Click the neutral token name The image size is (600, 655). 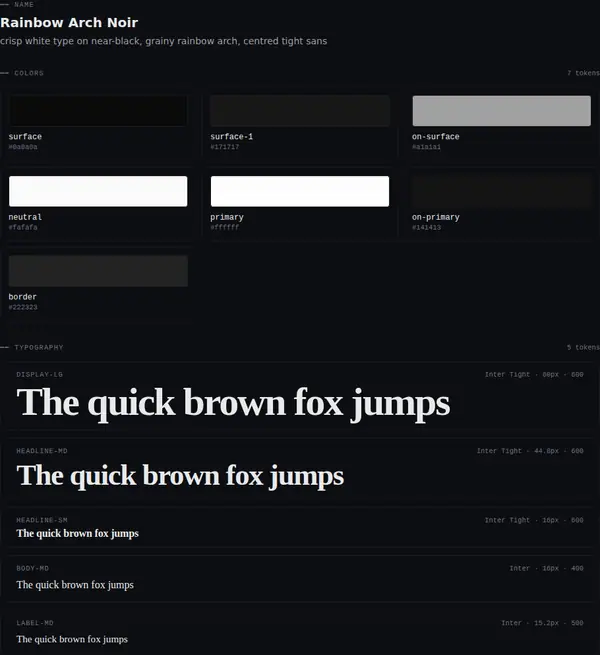[x=25, y=217]
